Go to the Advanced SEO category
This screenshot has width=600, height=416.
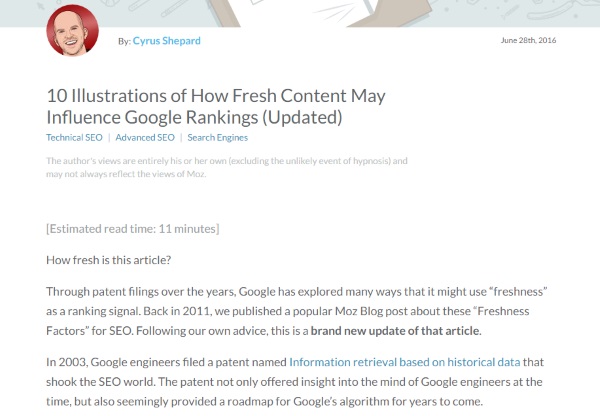pos(146,137)
